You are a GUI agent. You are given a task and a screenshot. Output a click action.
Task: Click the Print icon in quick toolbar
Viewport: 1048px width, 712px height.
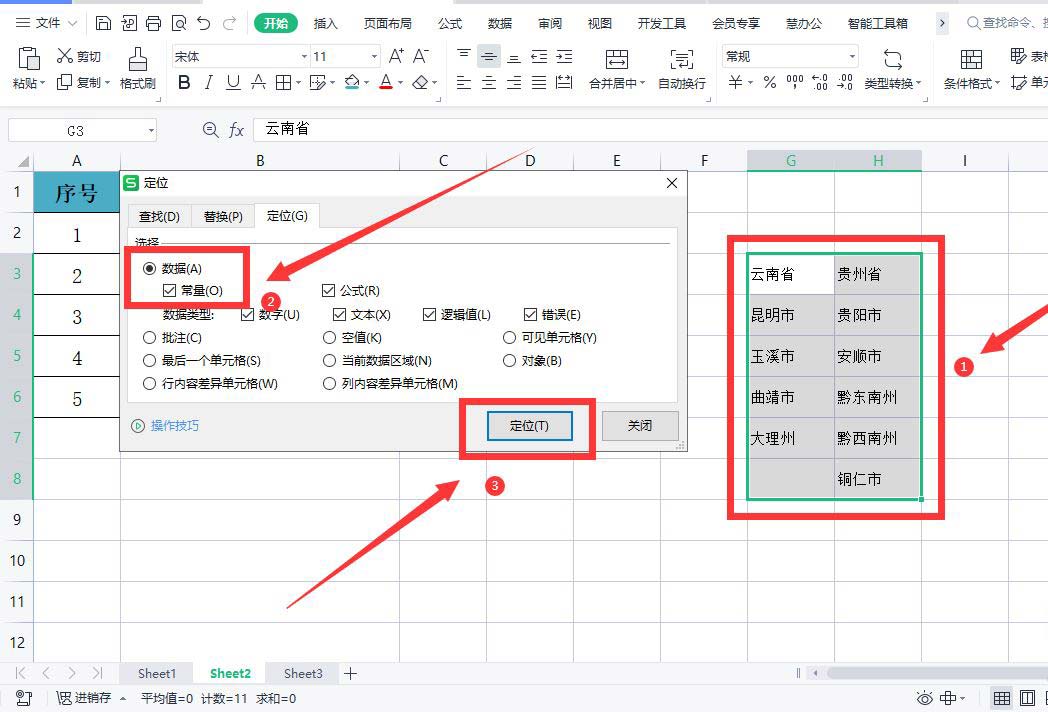pos(154,23)
